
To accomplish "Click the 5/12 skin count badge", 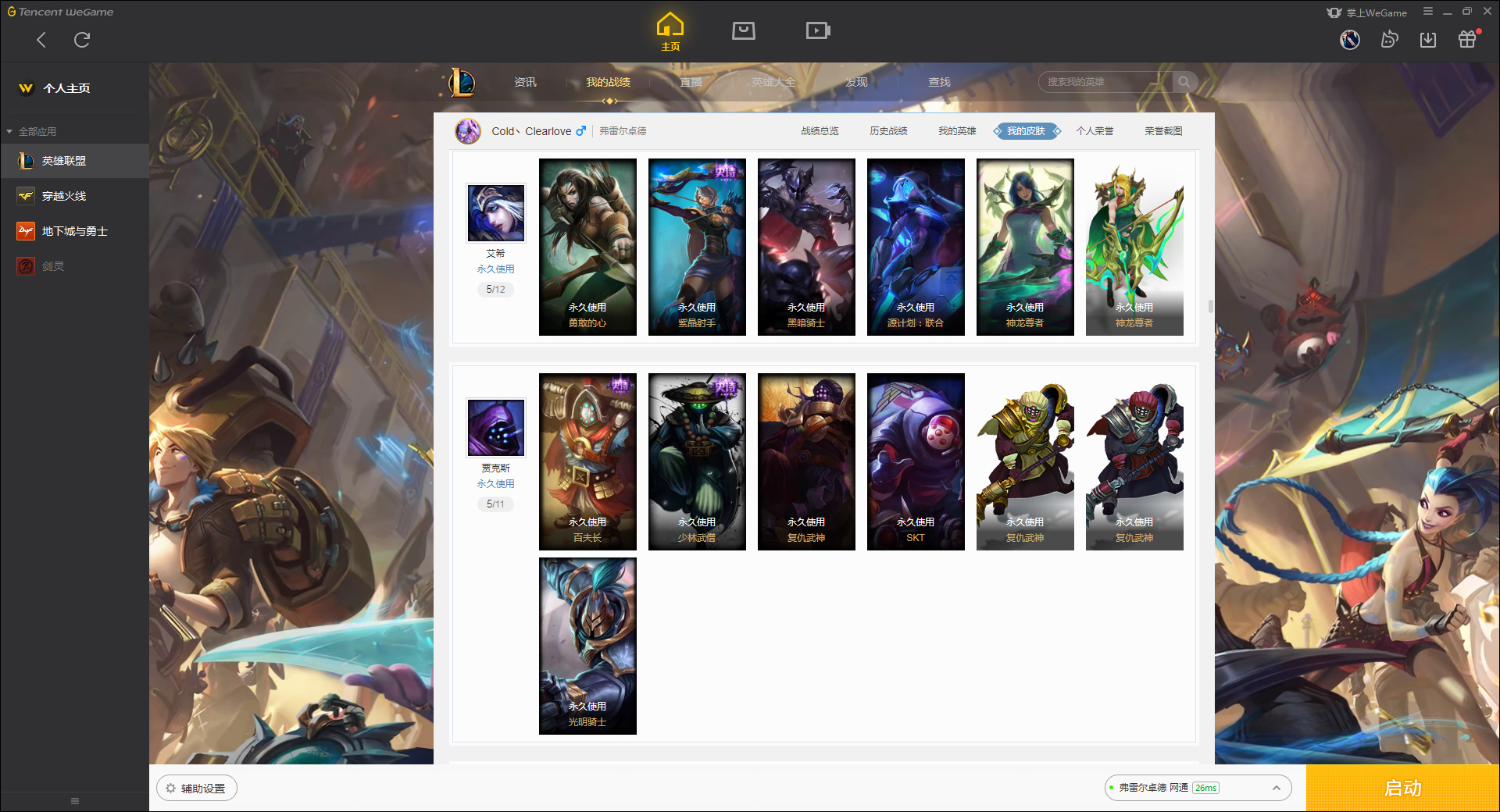I will 495,290.
